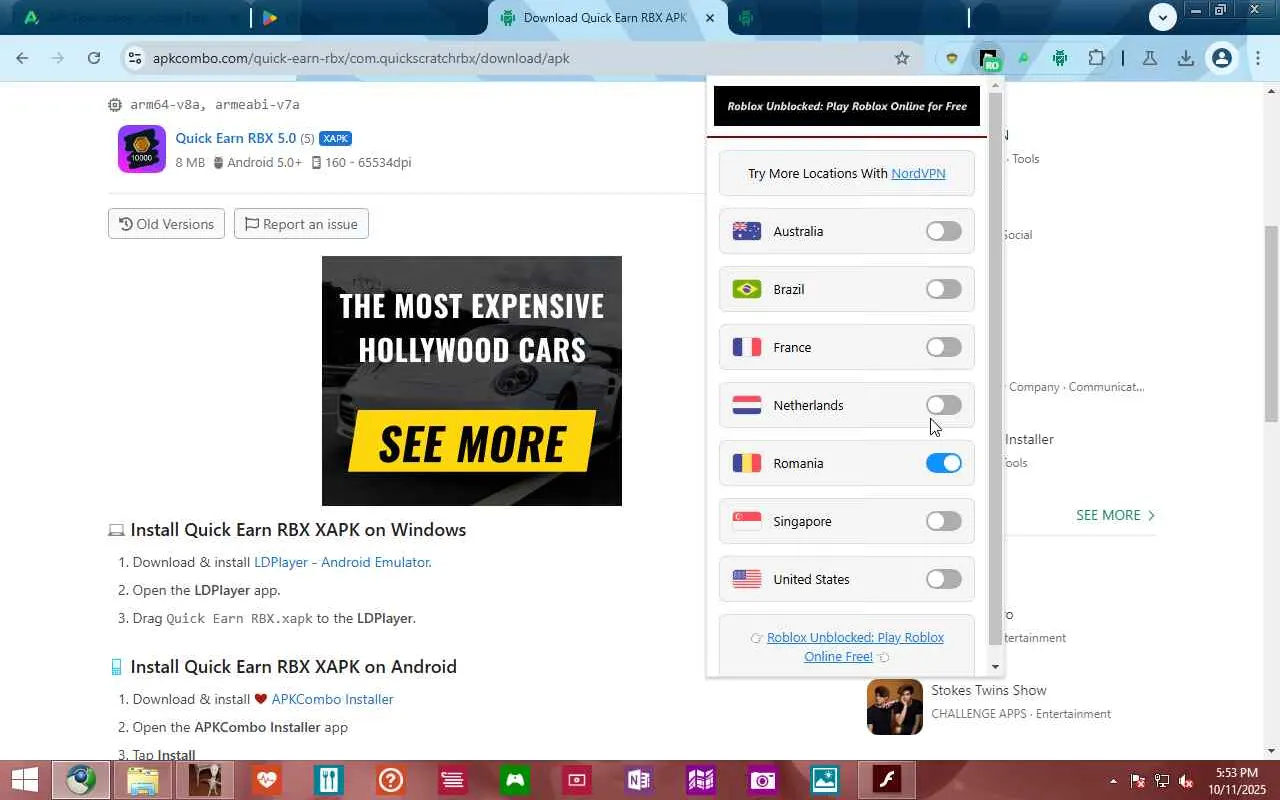Reload the apkcombo page
This screenshot has width=1280, height=800.
click(x=94, y=58)
